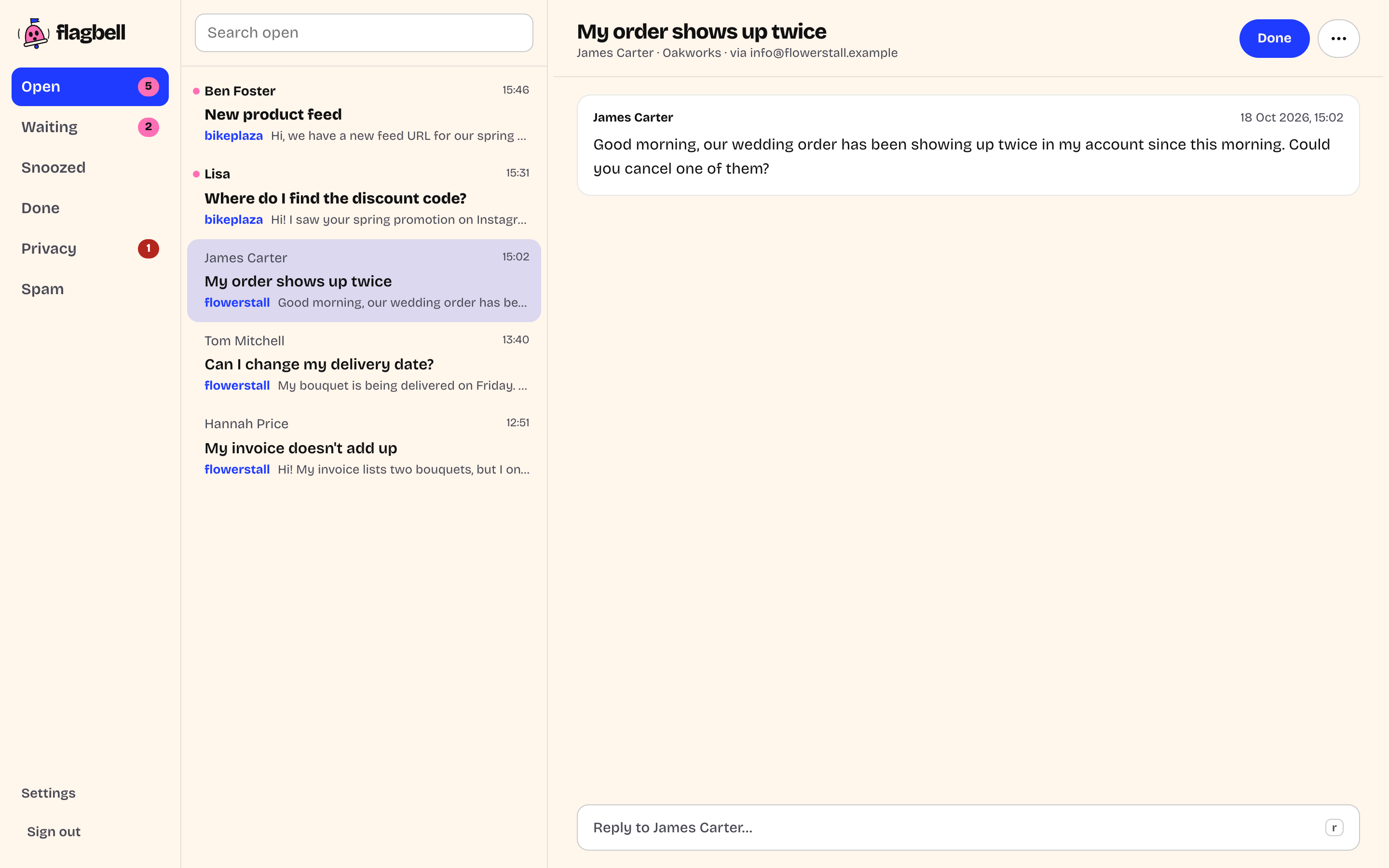
Task: Go to the Waiting folder
Action: [x=90, y=127]
